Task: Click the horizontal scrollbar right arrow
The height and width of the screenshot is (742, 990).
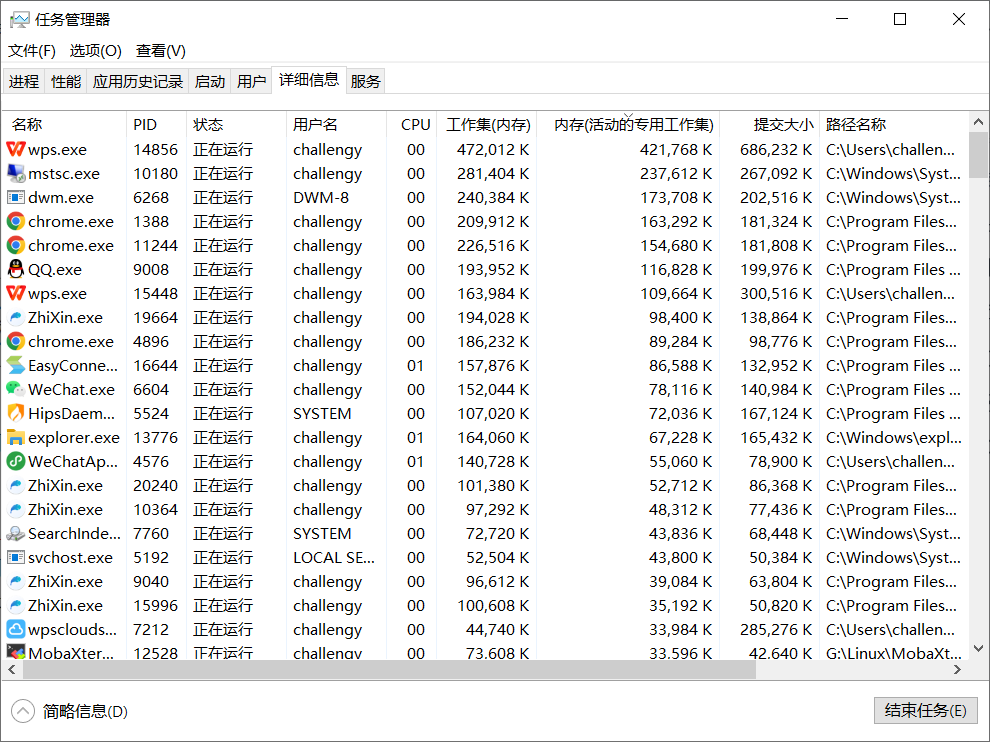Action: click(957, 669)
